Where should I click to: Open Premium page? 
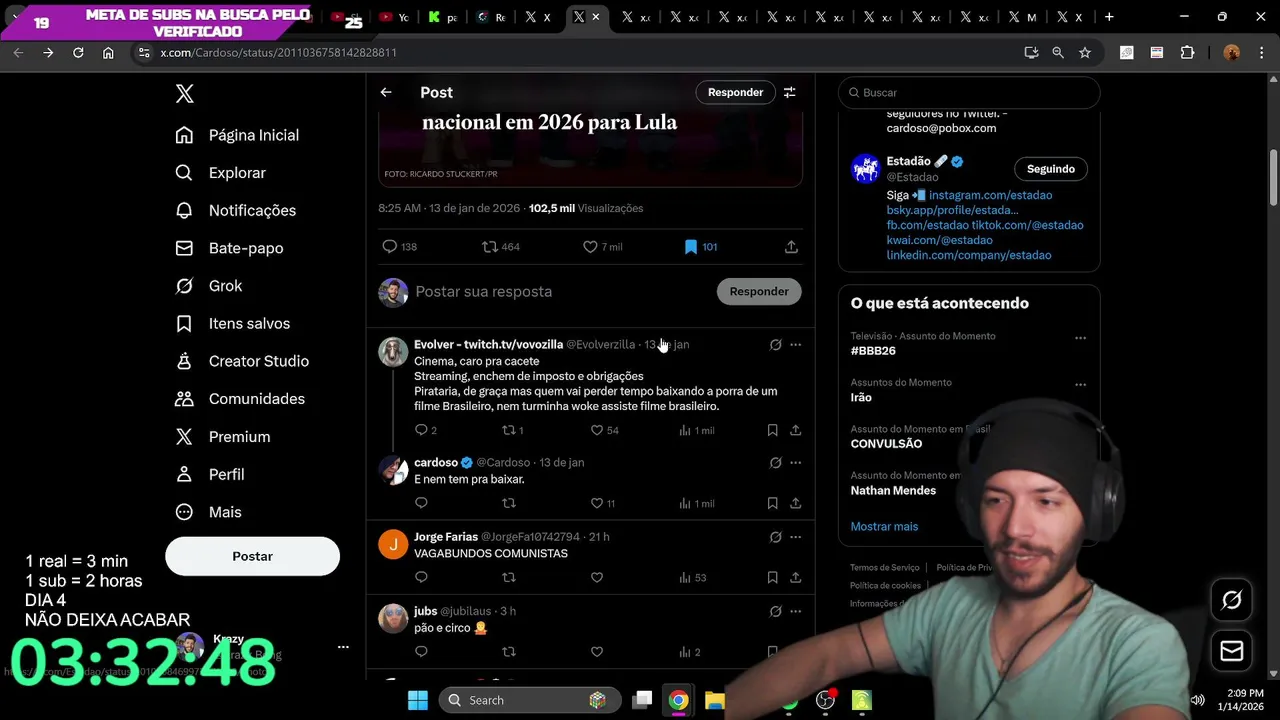[223, 437]
